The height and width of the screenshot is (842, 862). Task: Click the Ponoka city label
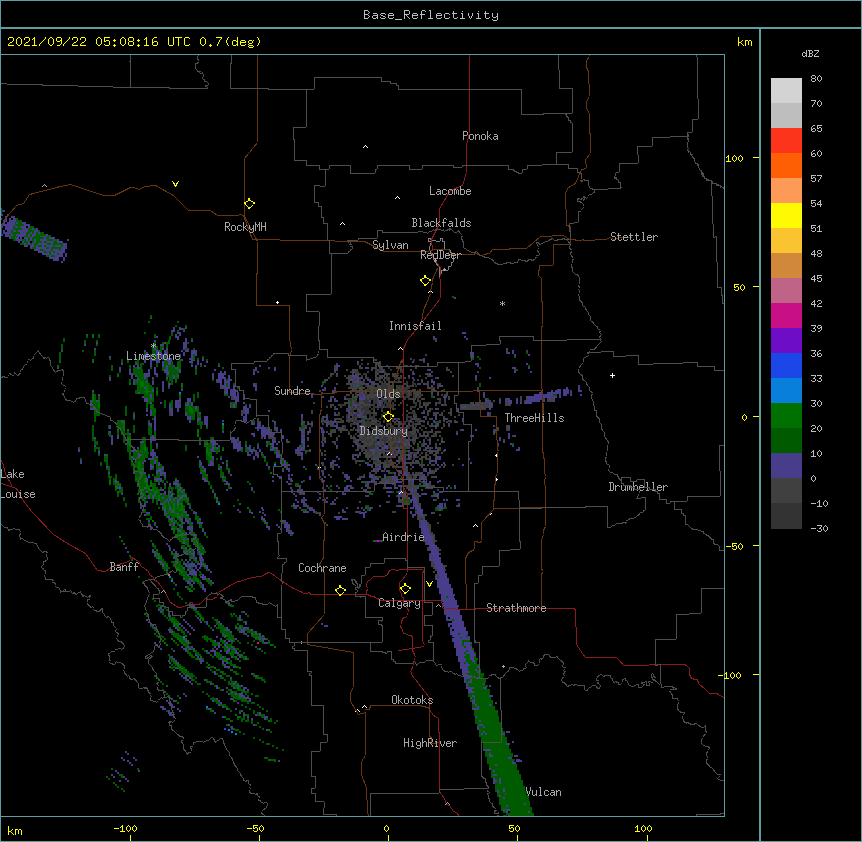point(480,136)
